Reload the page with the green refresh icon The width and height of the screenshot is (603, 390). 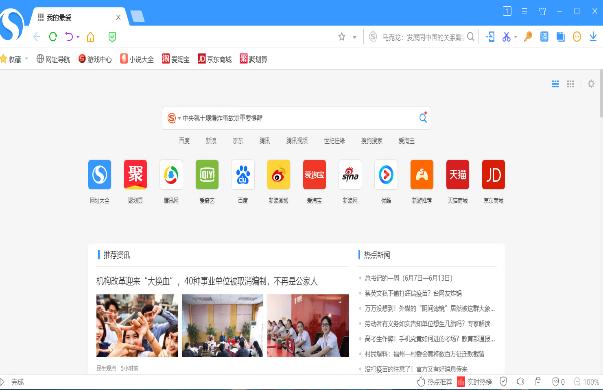pyautogui.click(x=53, y=37)
